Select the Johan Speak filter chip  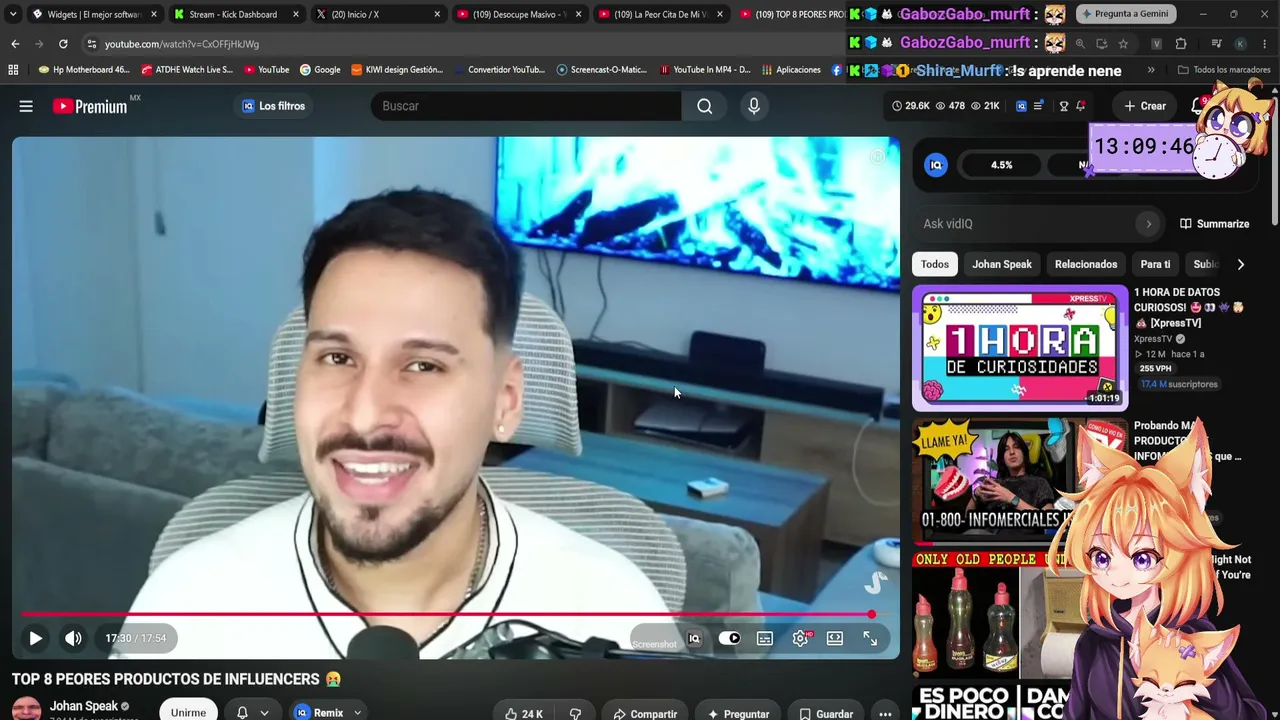click(1002, 264)
